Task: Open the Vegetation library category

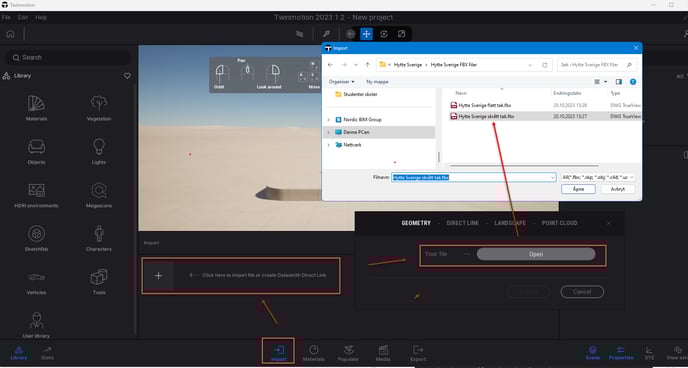Action: (99, 108)
